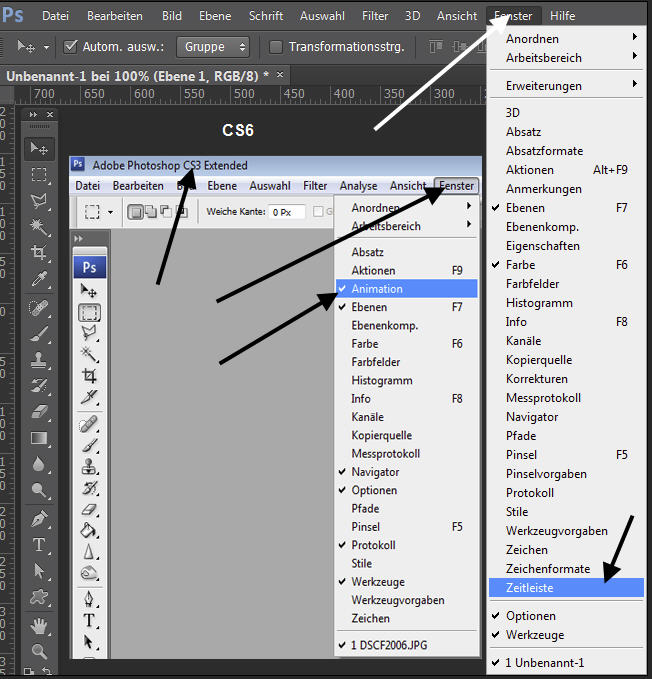Viewport: 652px width, 679px height.
Task: Open the Gruppe dropdown in options bar
Action: [214, 47]
